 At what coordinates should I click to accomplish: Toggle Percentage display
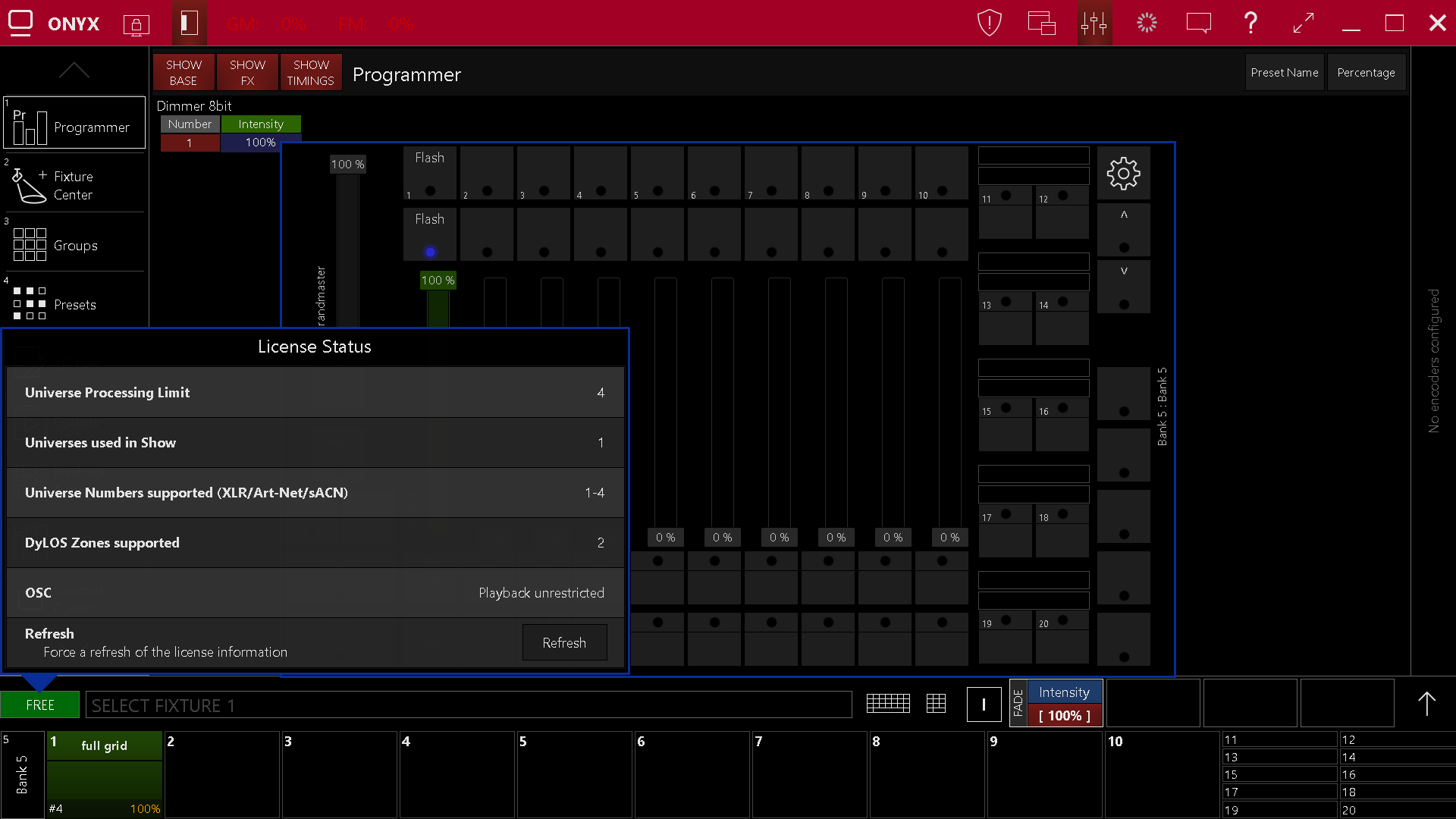(1366, 72)
